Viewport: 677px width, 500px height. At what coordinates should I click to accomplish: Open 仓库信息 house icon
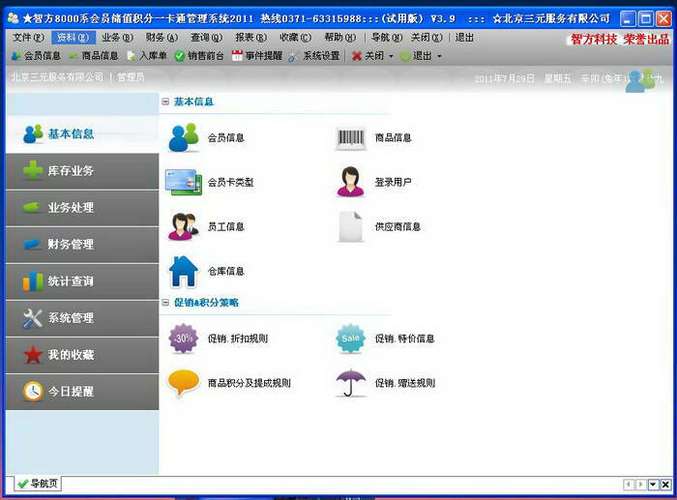pos(183,271)
